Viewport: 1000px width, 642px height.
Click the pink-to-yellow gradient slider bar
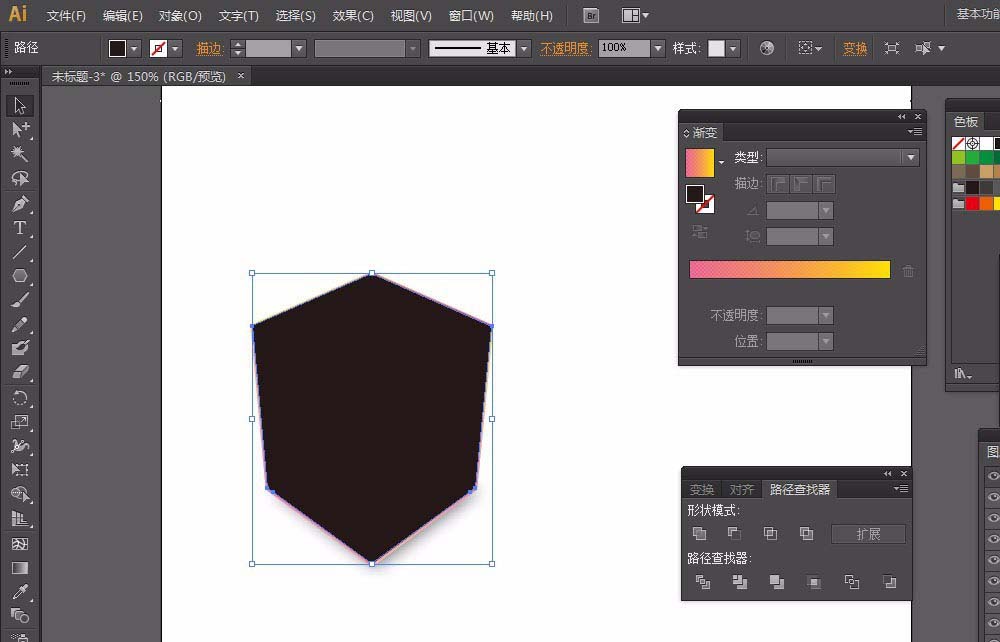tap(790, 269)
